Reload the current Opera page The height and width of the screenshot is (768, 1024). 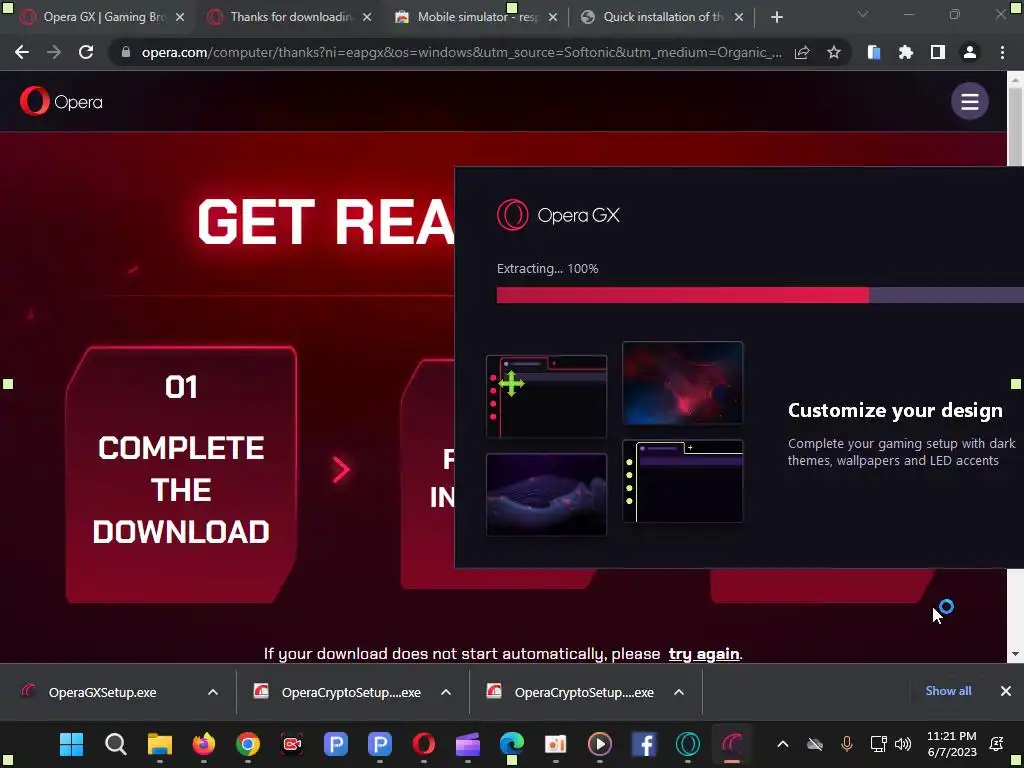click(x=86, y=52)
